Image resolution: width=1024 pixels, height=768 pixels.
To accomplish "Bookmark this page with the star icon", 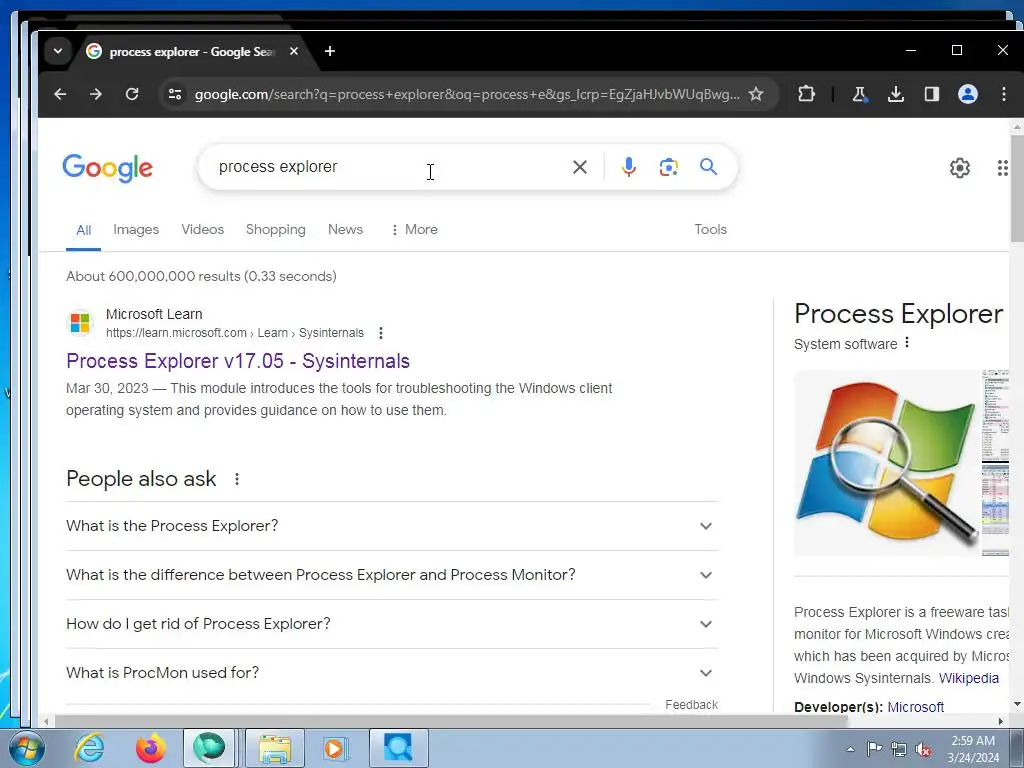I will pos(756,94).
